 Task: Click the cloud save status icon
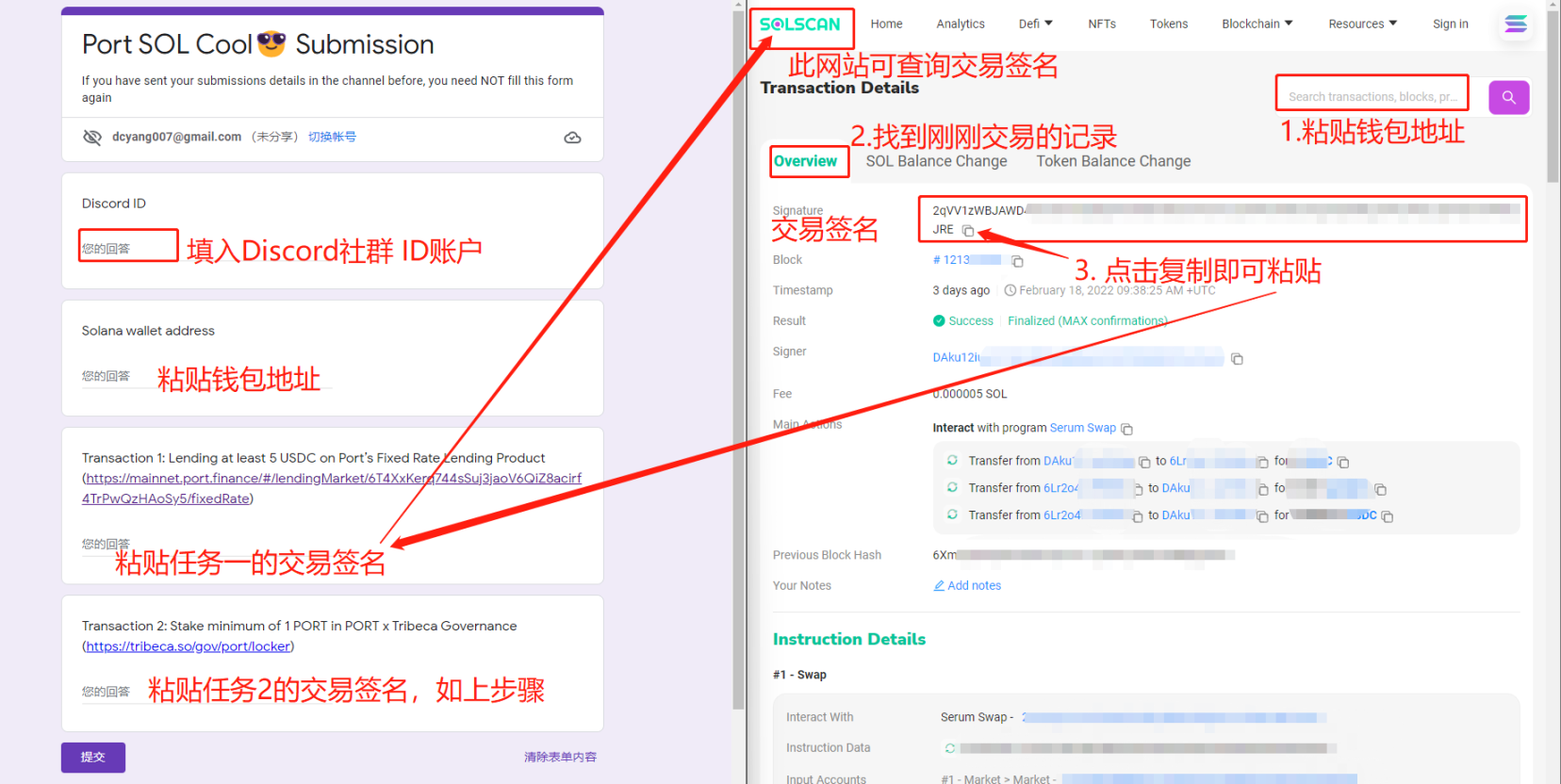tap(572, 138)
